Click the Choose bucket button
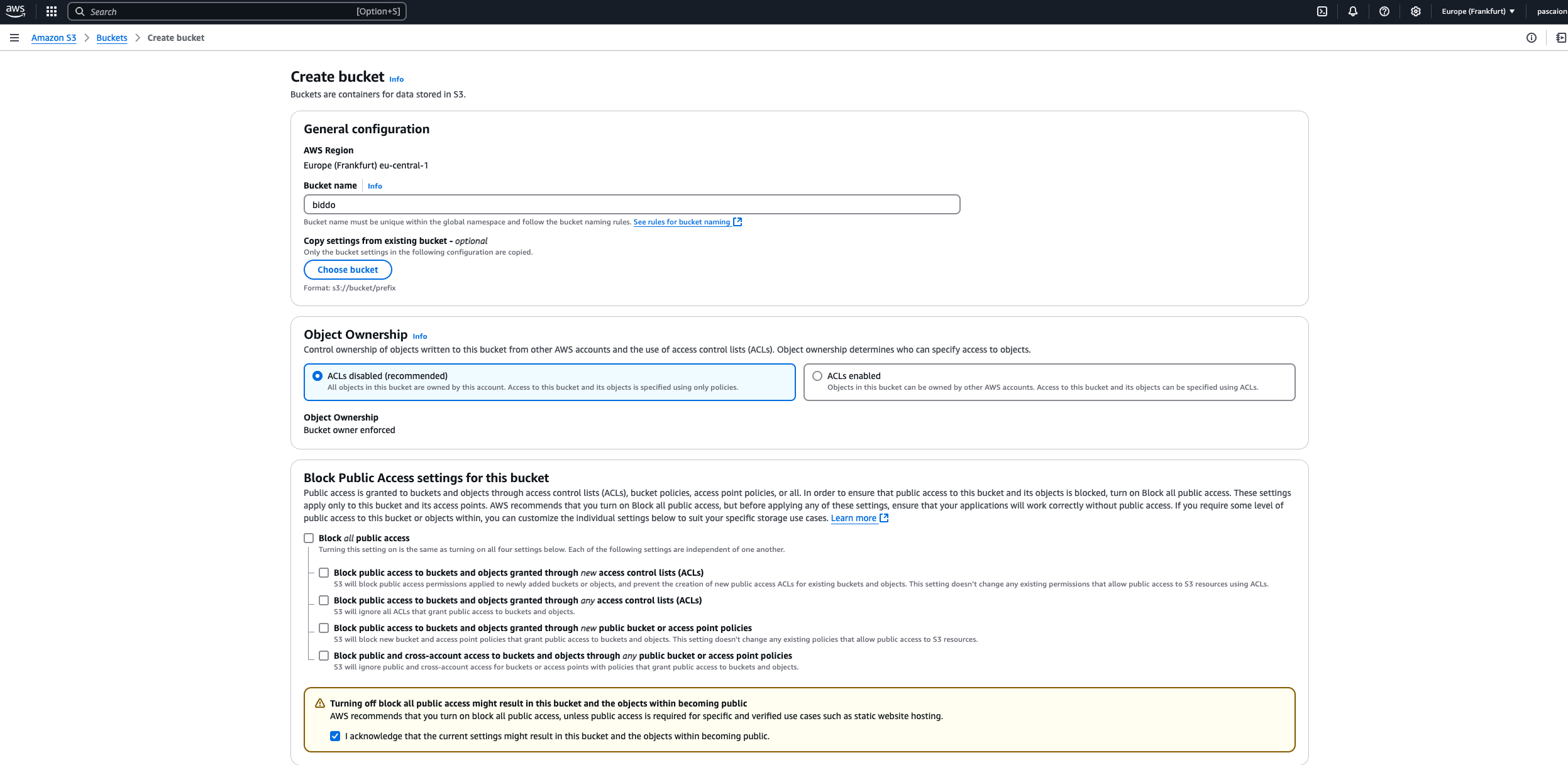Image resolution: width=1568 pixels, height=765 pixels. [x=348, y=270]
